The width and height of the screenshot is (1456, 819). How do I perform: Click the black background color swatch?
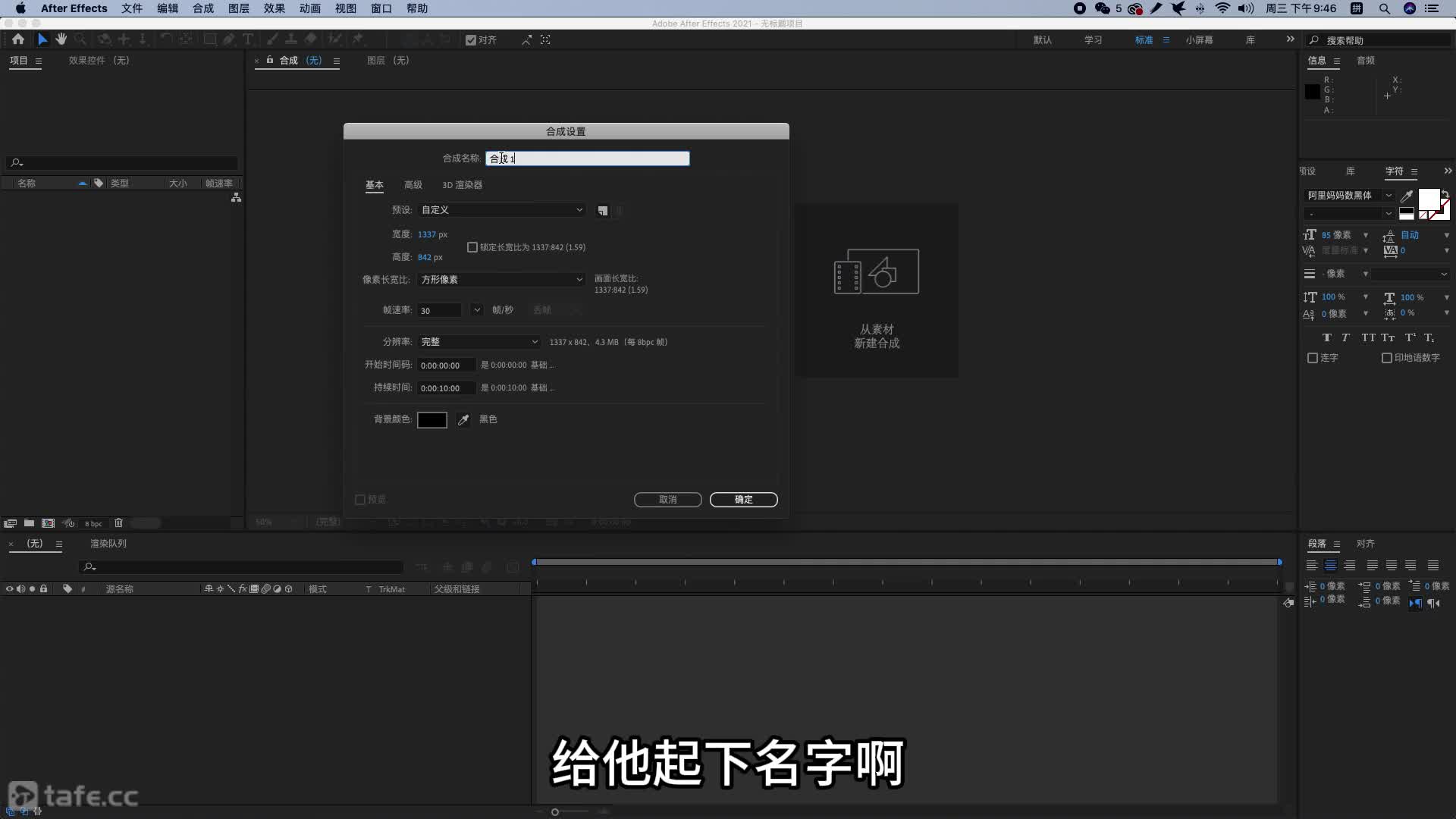click(432, 420)
